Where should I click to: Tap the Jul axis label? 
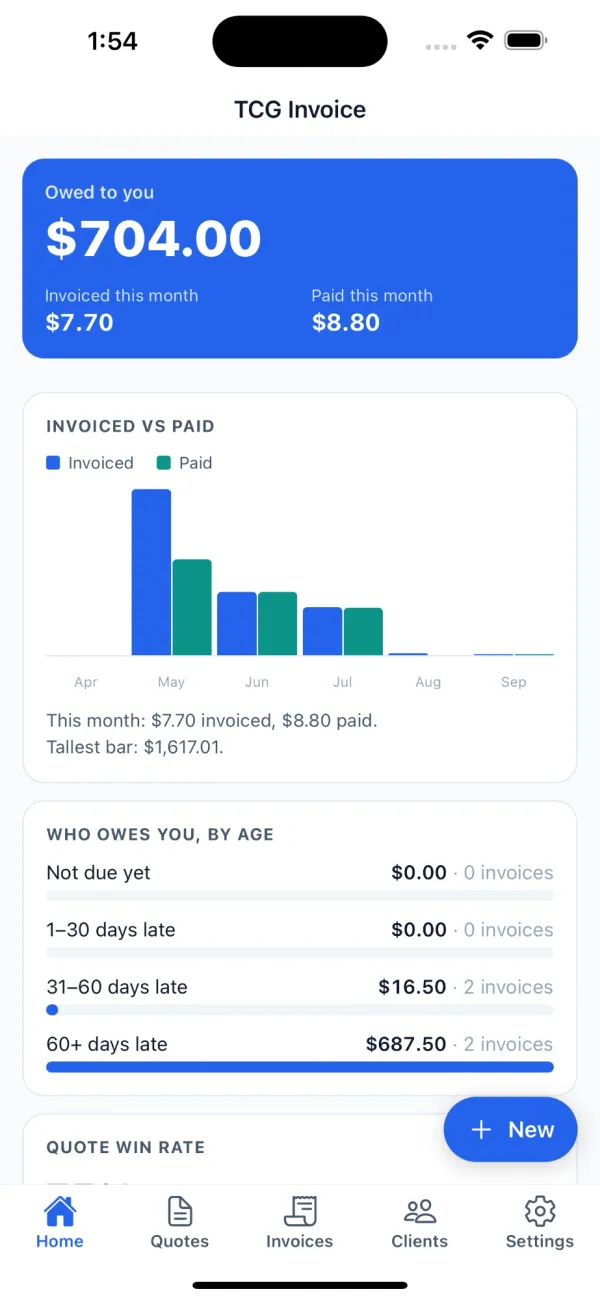(343, 682)
